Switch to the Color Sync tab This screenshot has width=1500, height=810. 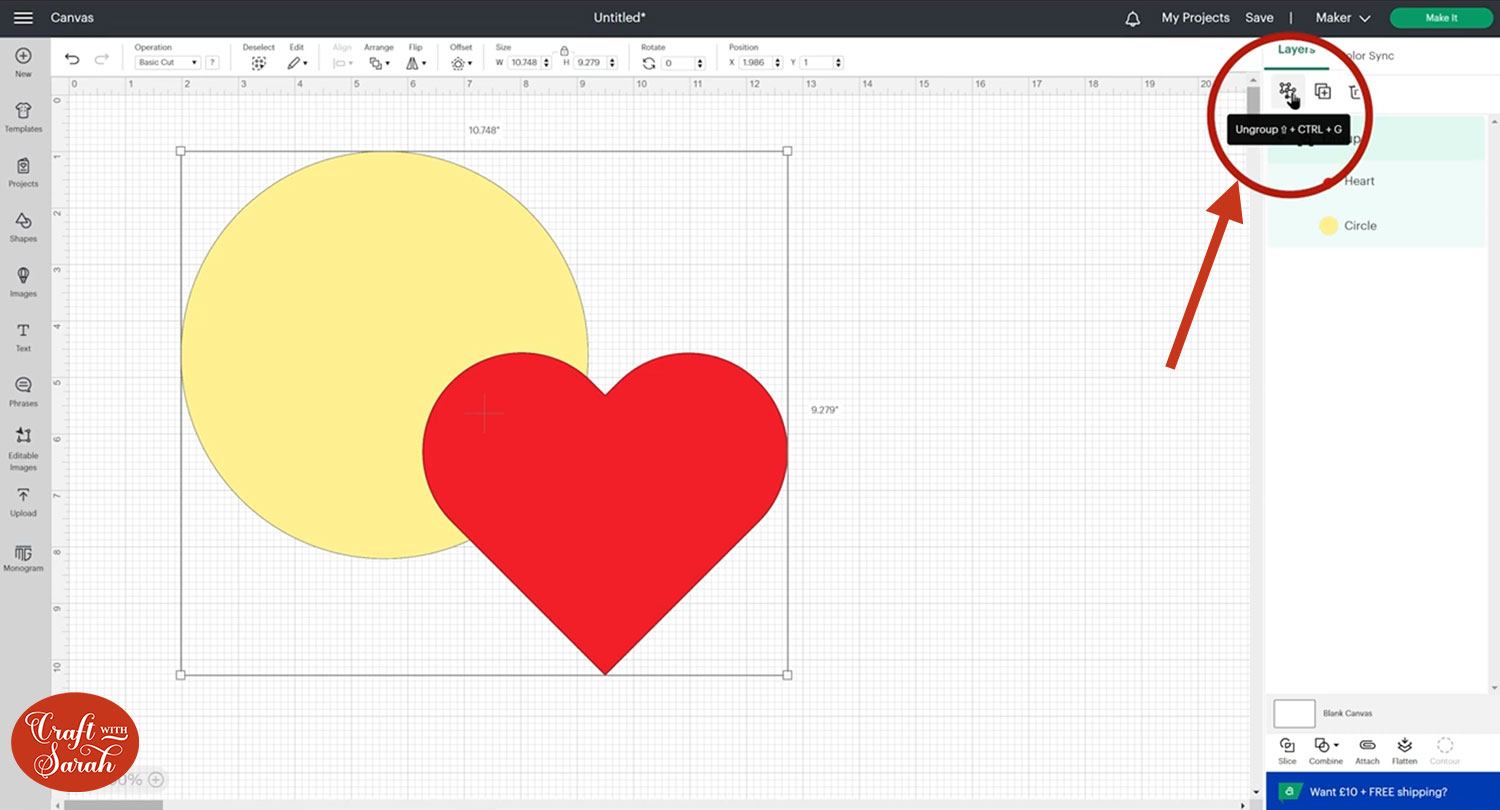click(1368, 56)
